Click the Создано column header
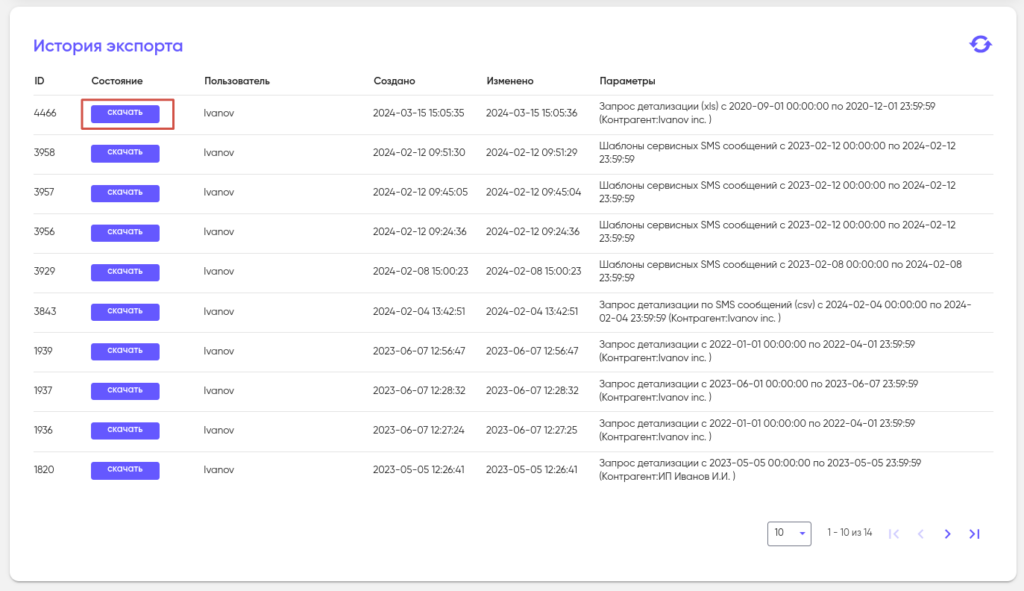Viewport: 1024px width, 591px height. pos(394,80)
